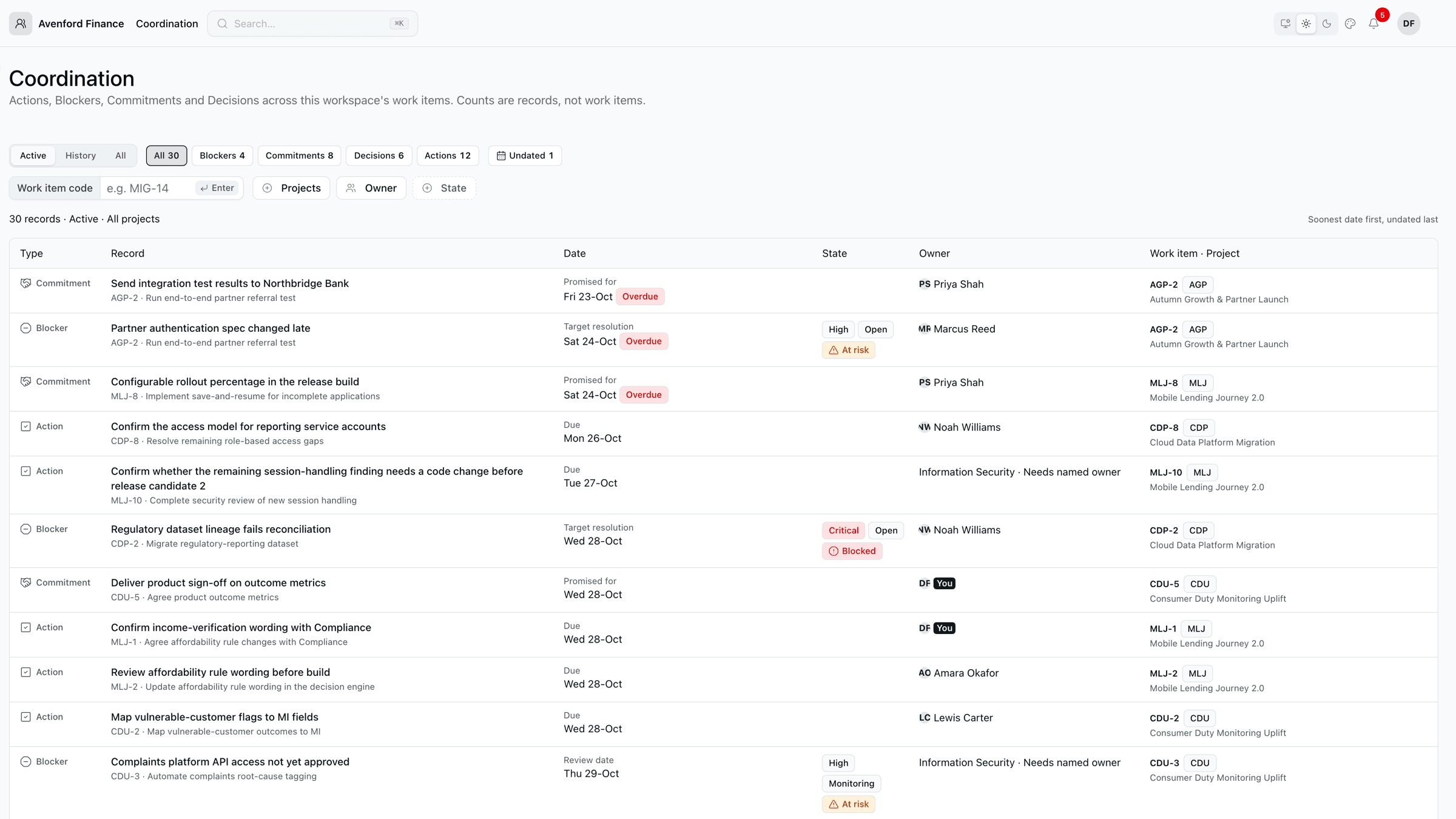Click the Blocked status badge
1456x819 pixels.
tap(852, 551)
